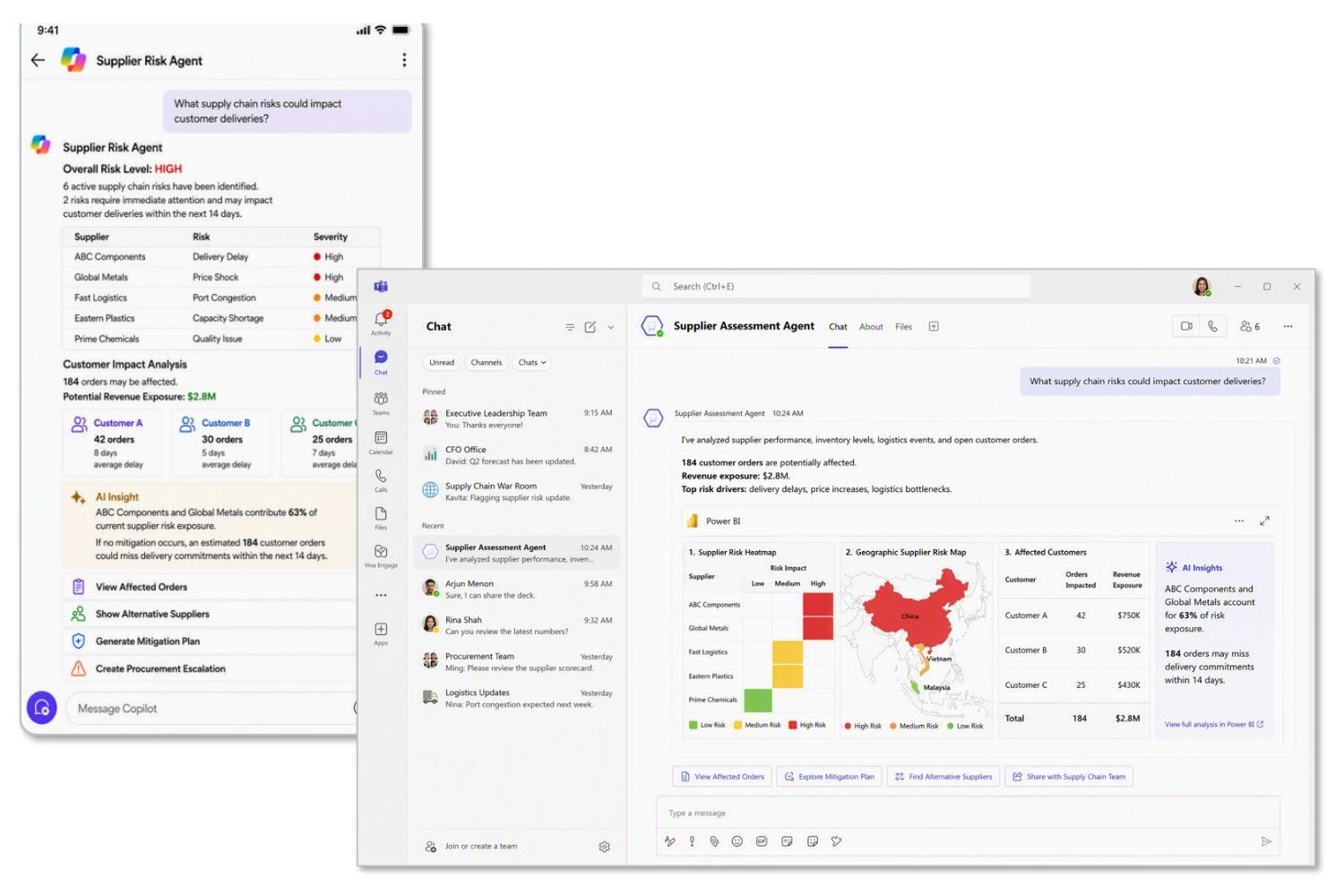Show the 6 participants list
Viewport: 1344px width, 896px height.
point(1250,326)
